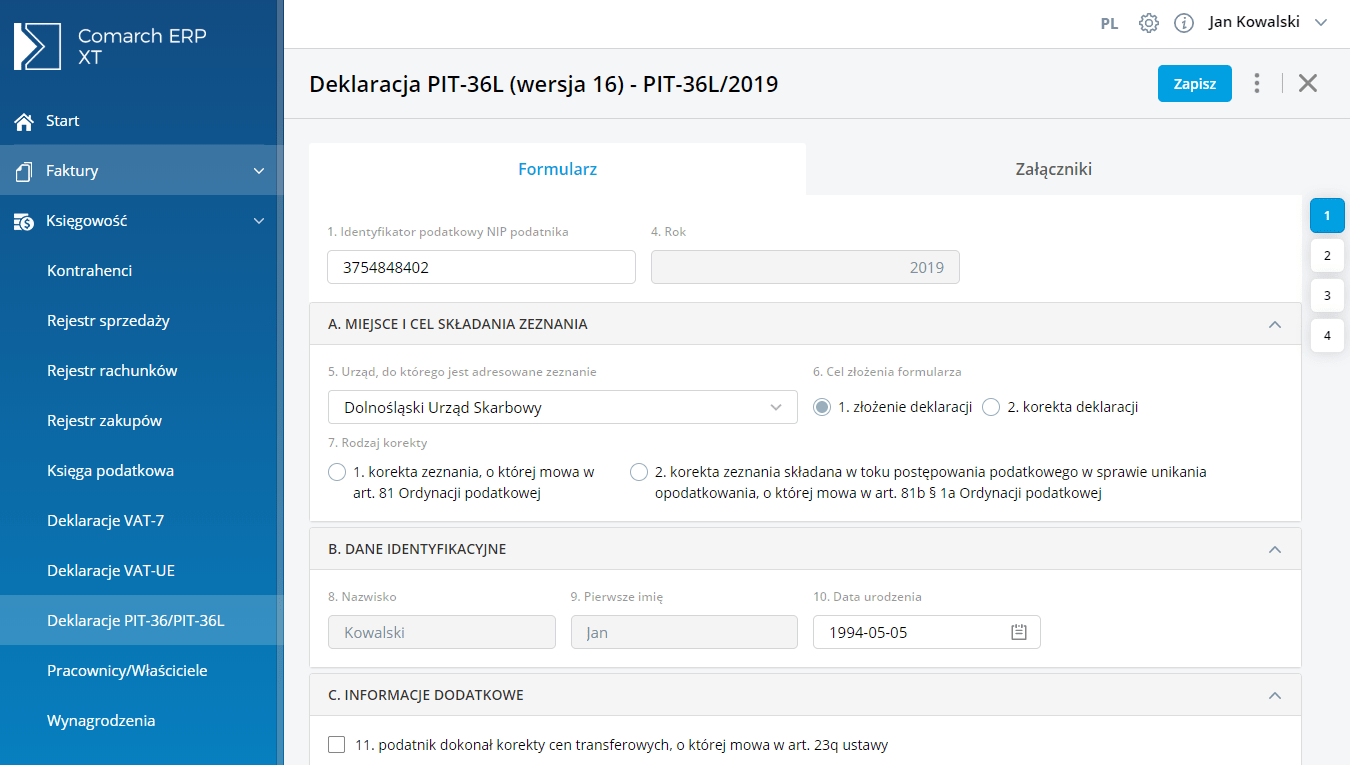Select the '1. złożenie deklaracji' radio option
Screen dimensions: 1350x765
(822, 407)
